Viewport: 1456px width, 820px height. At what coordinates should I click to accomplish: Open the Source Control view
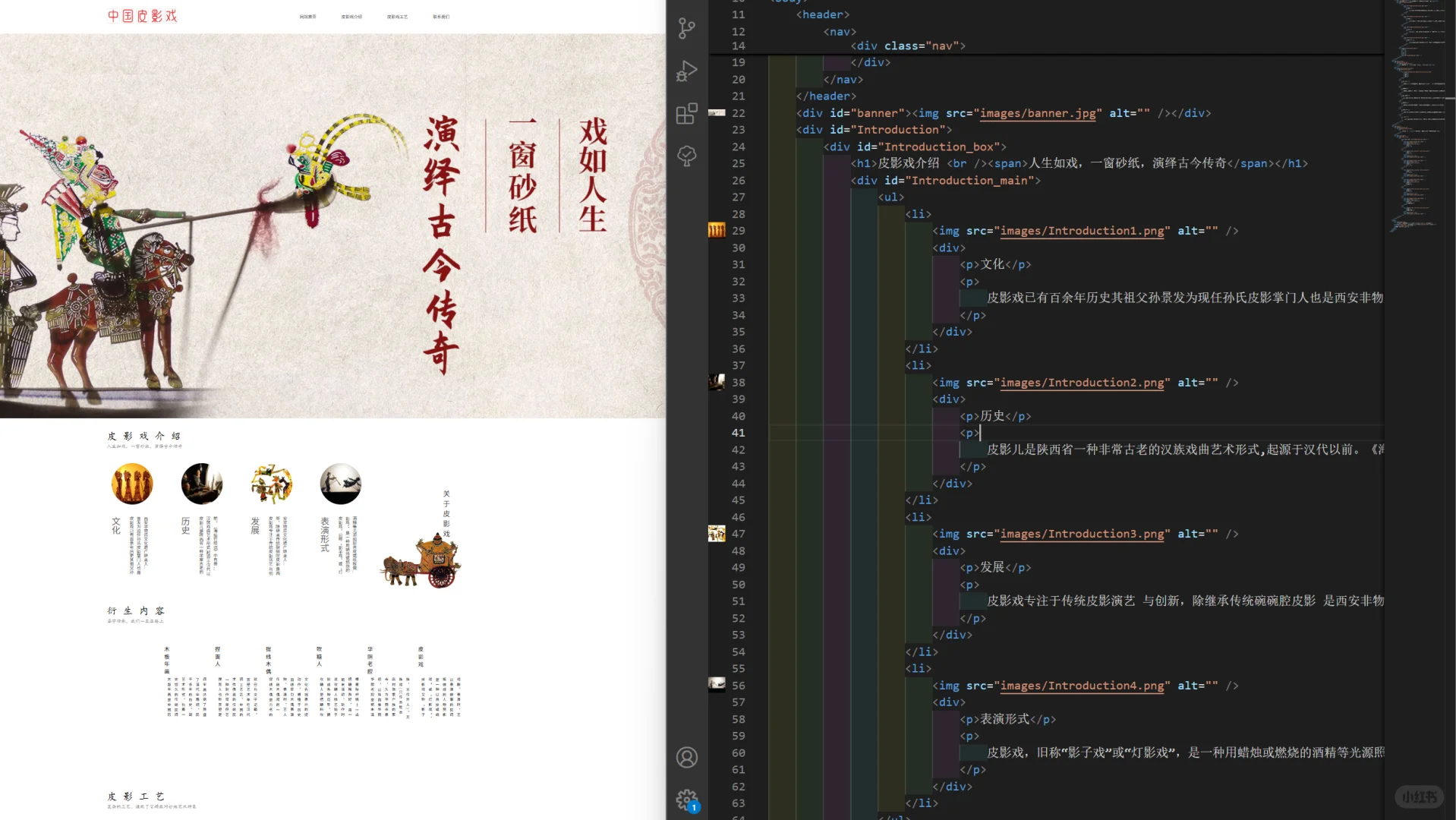(685, 29)
